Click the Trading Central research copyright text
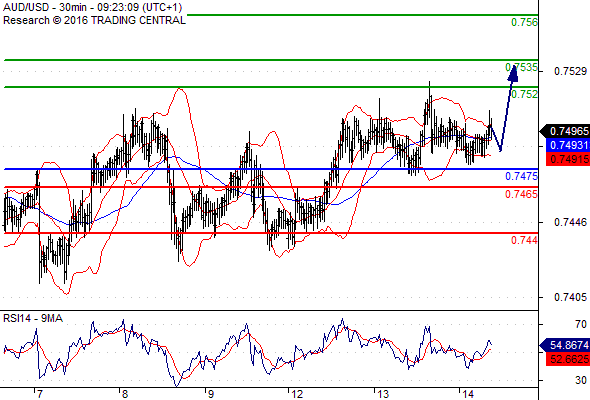Image resolution: width=590 pixels, height=400 pixels. (94, 20)
